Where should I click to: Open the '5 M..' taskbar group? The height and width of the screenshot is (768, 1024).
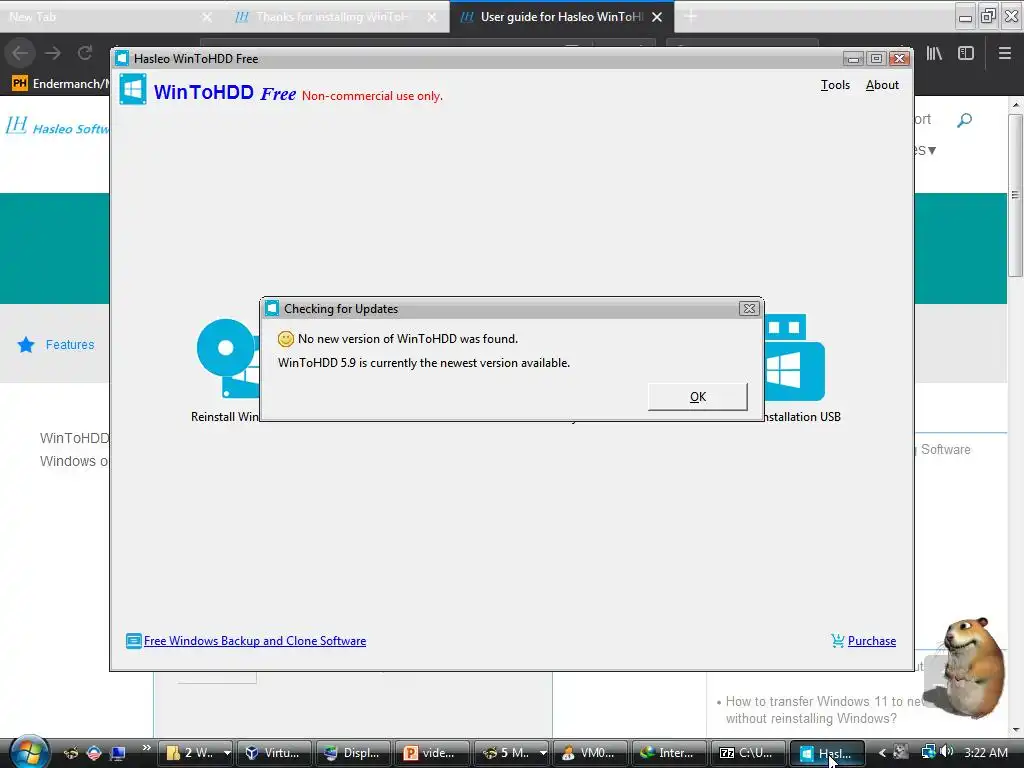pyautogui.click(x=511, y=753)
